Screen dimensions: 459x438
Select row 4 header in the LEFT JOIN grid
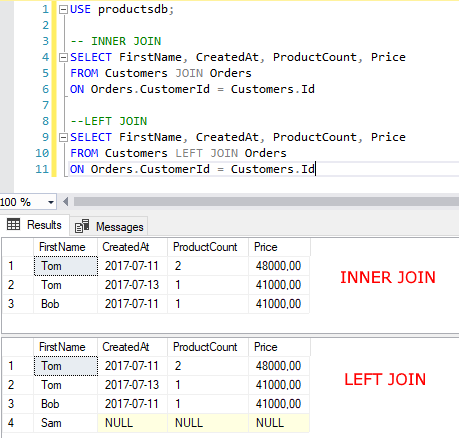18,423
